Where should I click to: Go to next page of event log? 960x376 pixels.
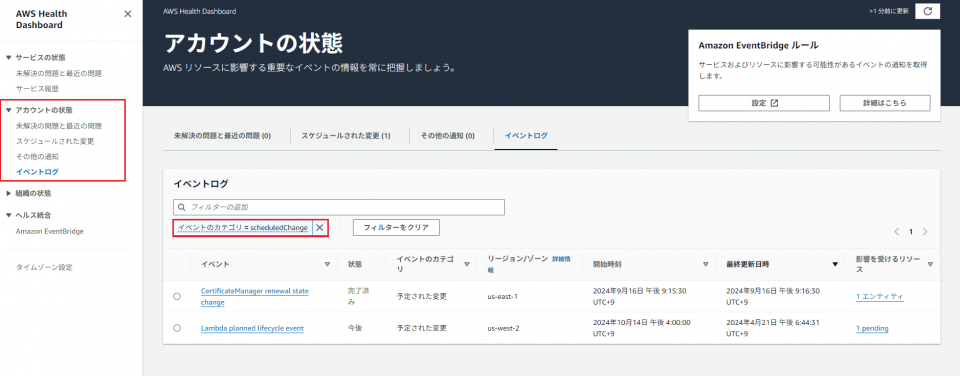click(925, 232)
